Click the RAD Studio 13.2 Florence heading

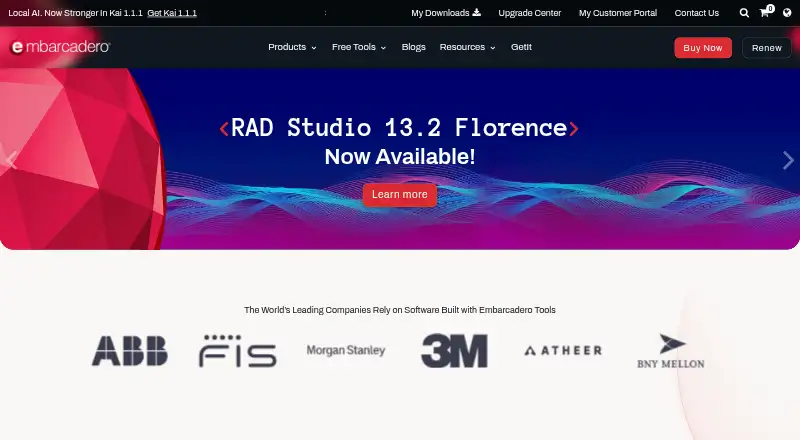click(399, 128)
